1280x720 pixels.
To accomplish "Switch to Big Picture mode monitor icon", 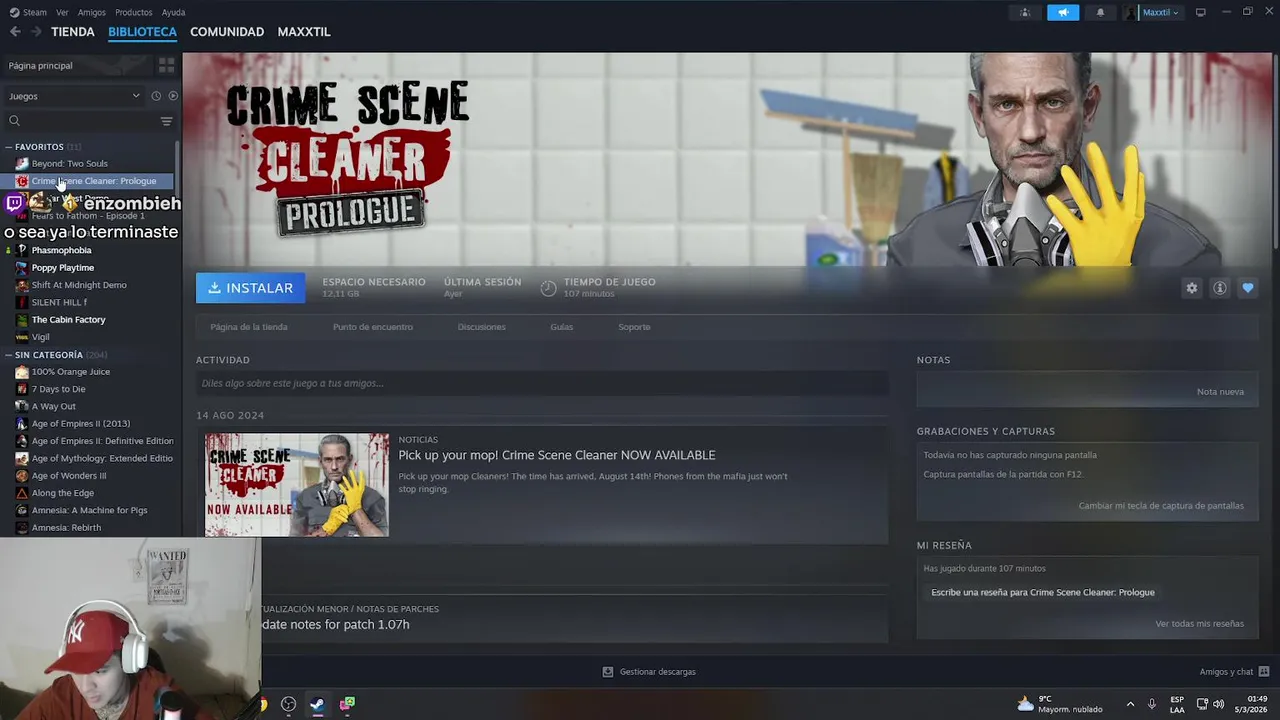I will pyautogui.click(x=1200, y=12).
